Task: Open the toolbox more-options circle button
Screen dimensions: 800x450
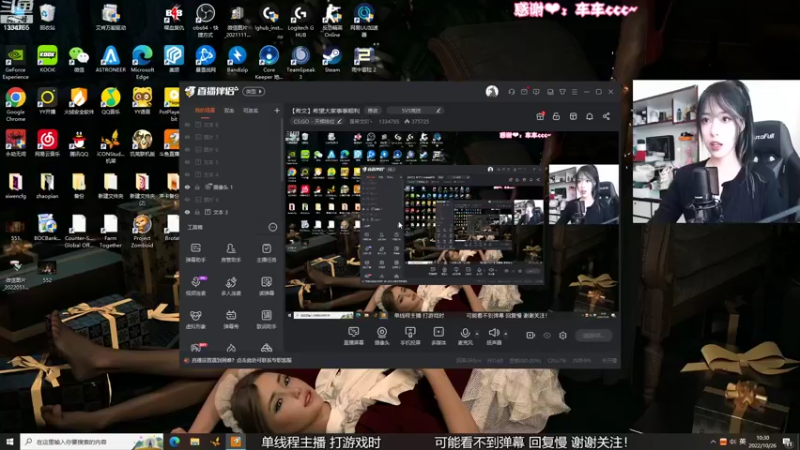Action: (x=272, y=227)
